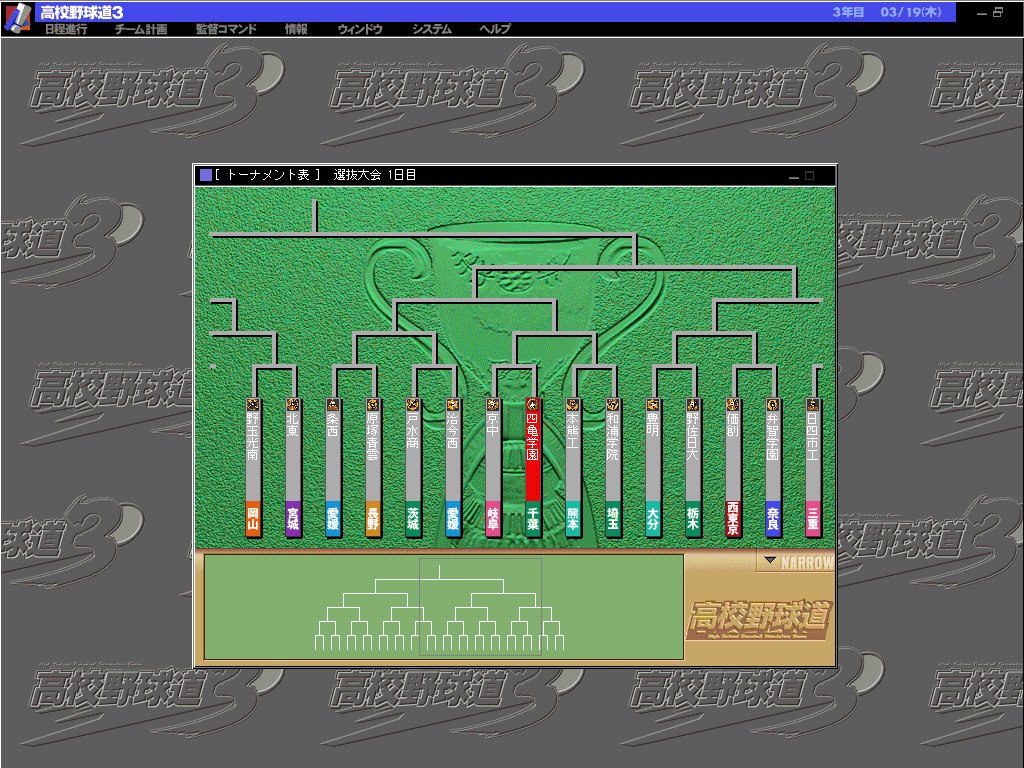Screen dimensions: 1024x768
Task: Click the 栃木 prefecture tag
Action: tap(693, 519)
